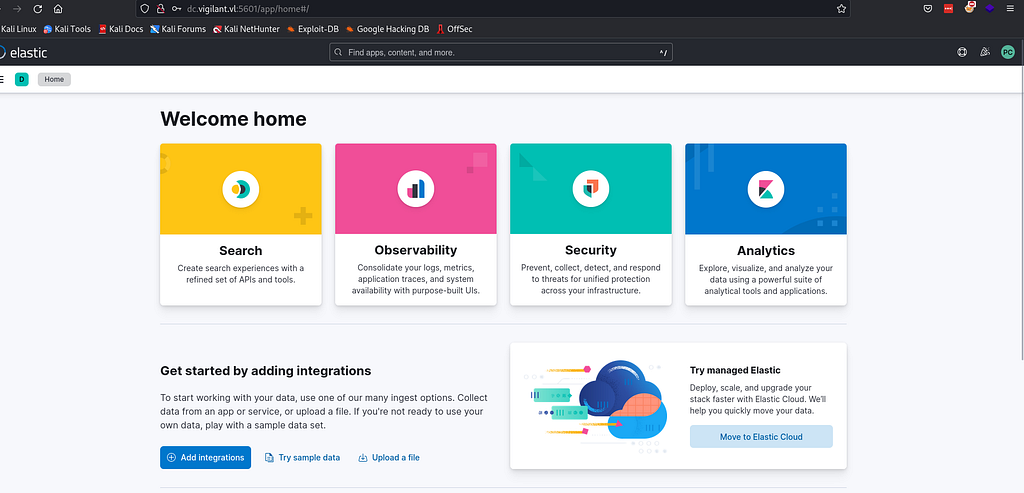This screenshot has height=493, width=1024.
Task: Go to browser home page icon
Action: coord(58,9)
